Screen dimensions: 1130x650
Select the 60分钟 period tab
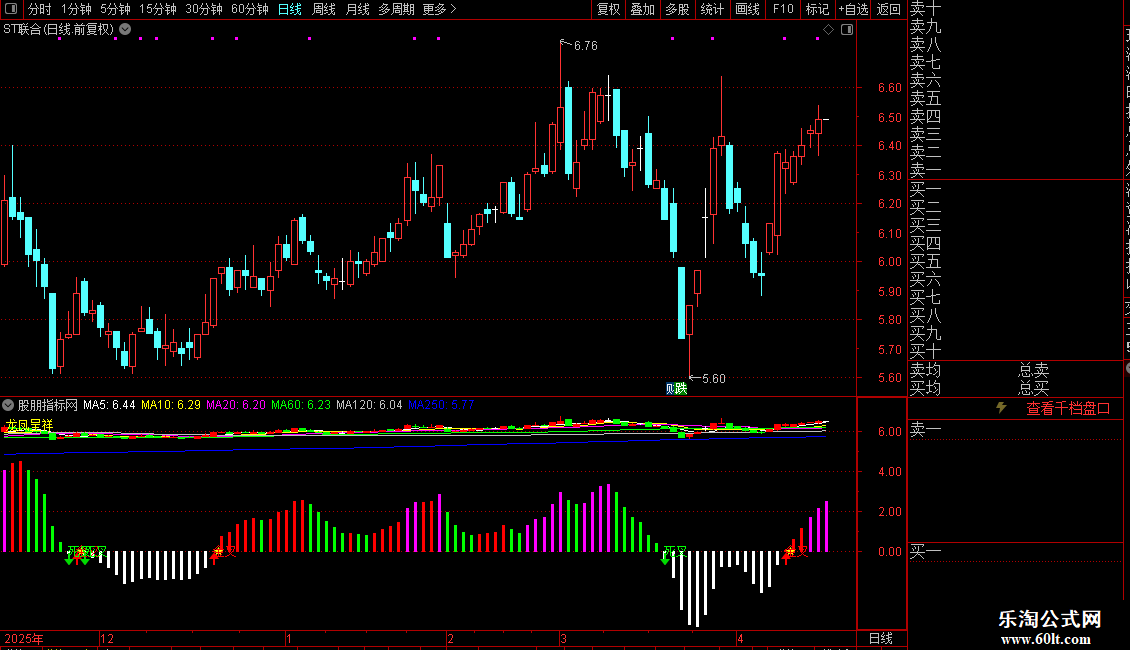tap(250, 9)
